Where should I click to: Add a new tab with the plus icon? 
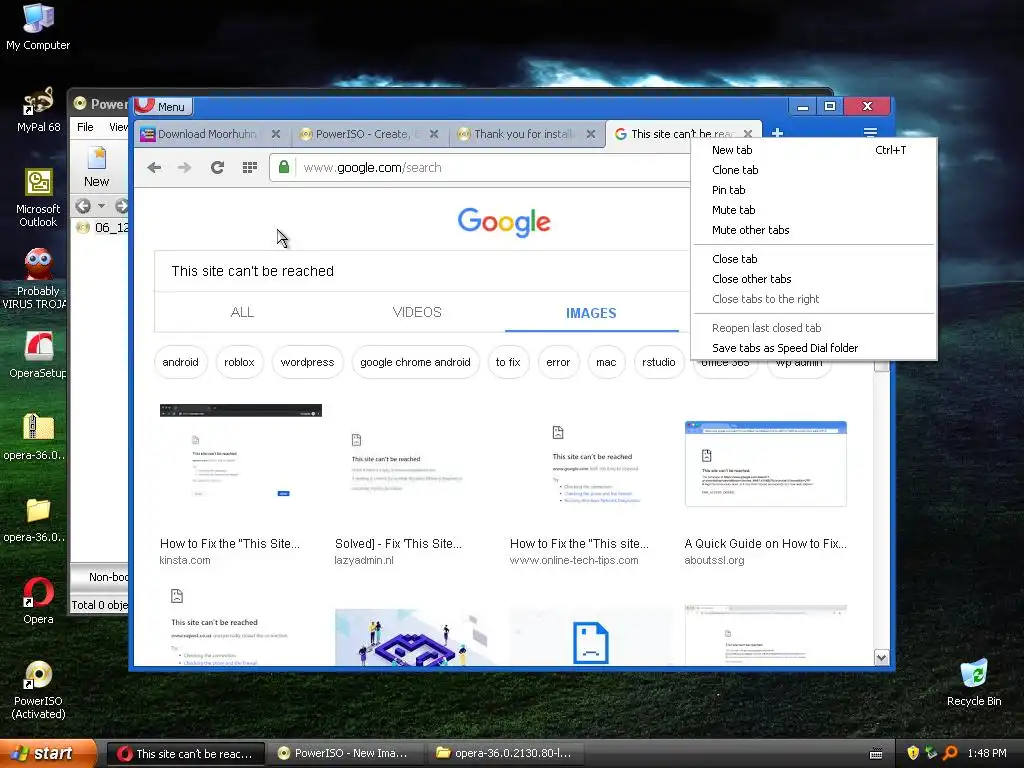[777, 133]
